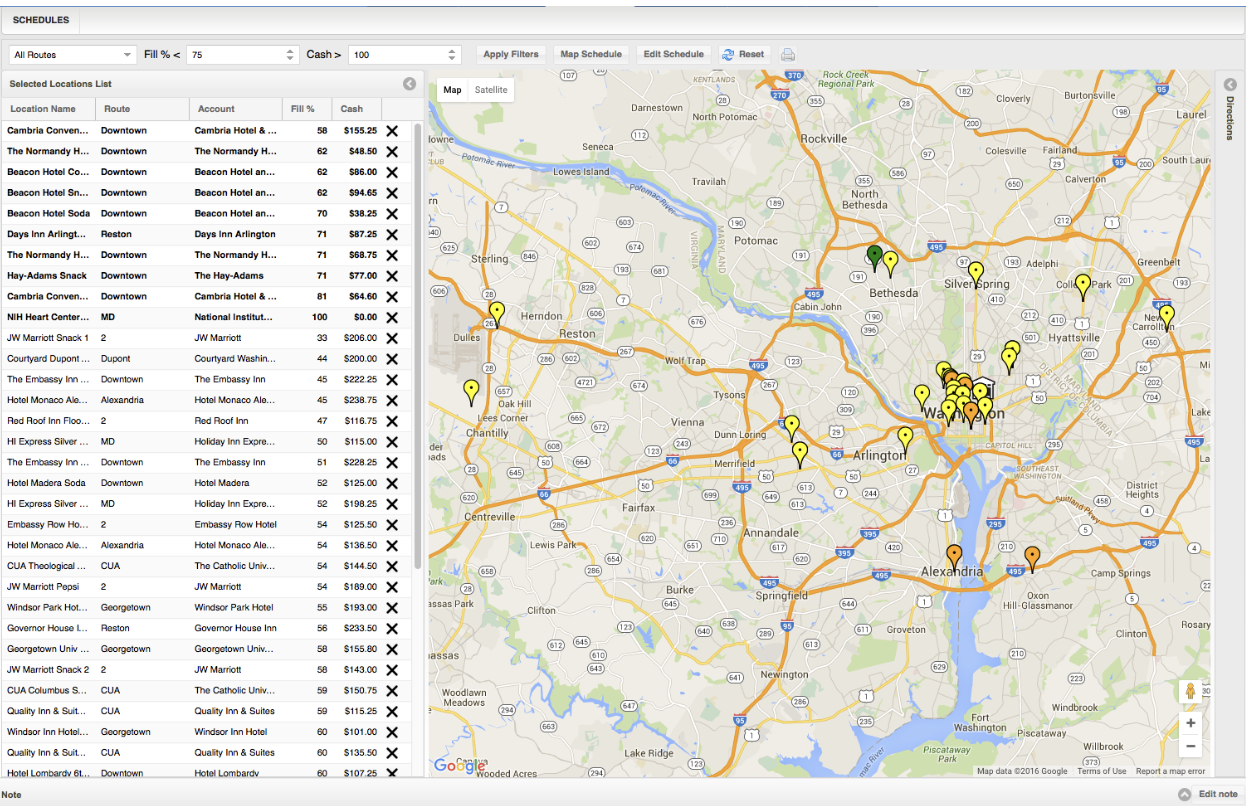Switch to the Map view button
The height and width of the screenshot is (806, 1246).
[x=453, y=90]
